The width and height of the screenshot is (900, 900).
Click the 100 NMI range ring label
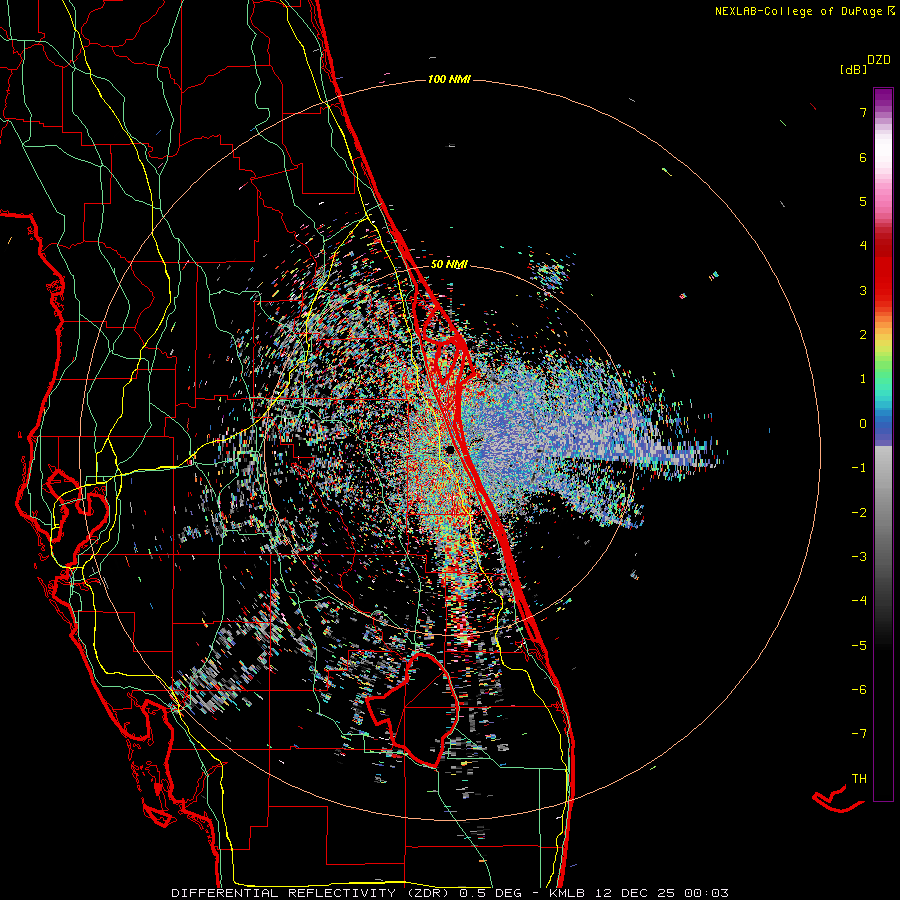point(449,79)
